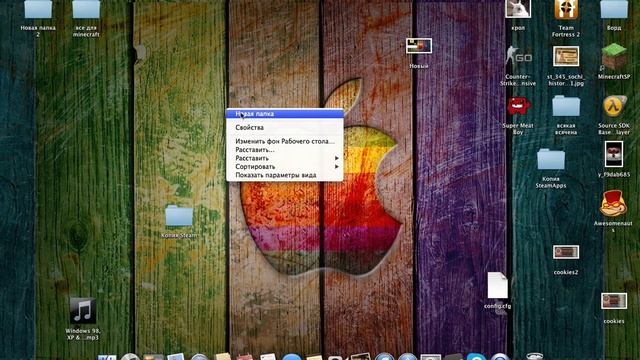The height and width of the screenshot is (360, 640).
Task: Select the 'Новая папка 2' folder icon
Action: click(x=38, y=9)
